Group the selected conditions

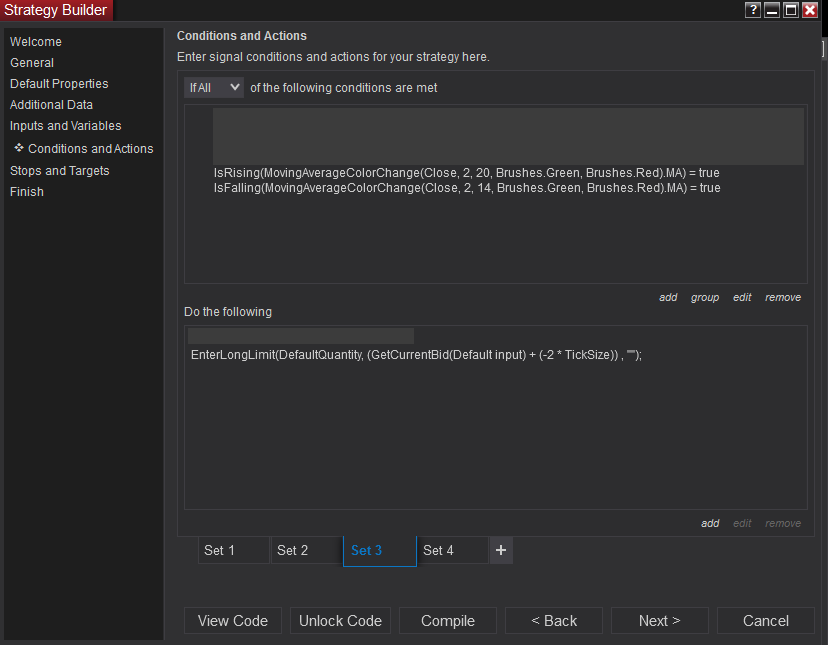[x=705, y=297]
